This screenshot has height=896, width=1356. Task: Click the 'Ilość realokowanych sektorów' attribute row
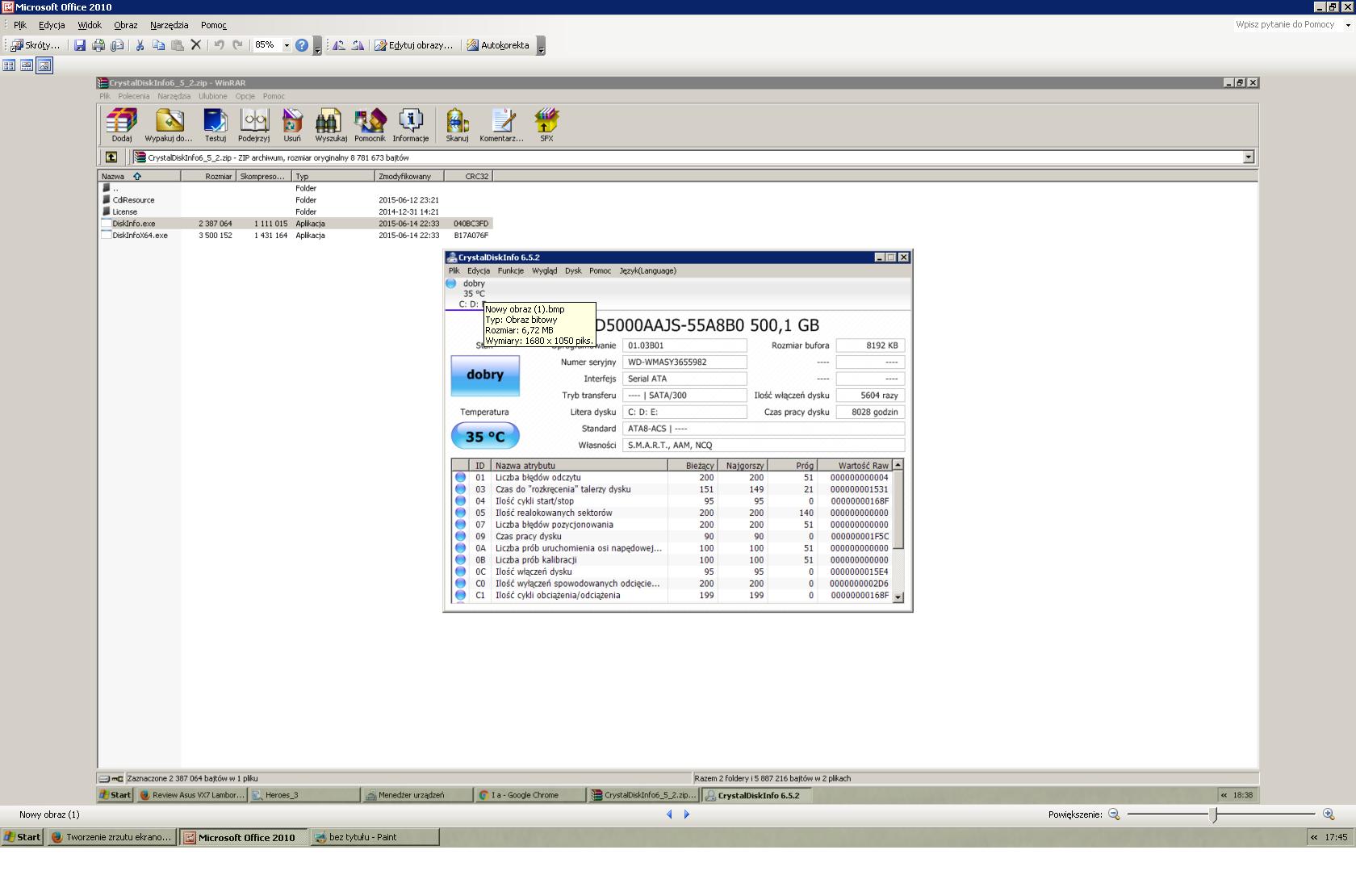[x=672, y=513]
